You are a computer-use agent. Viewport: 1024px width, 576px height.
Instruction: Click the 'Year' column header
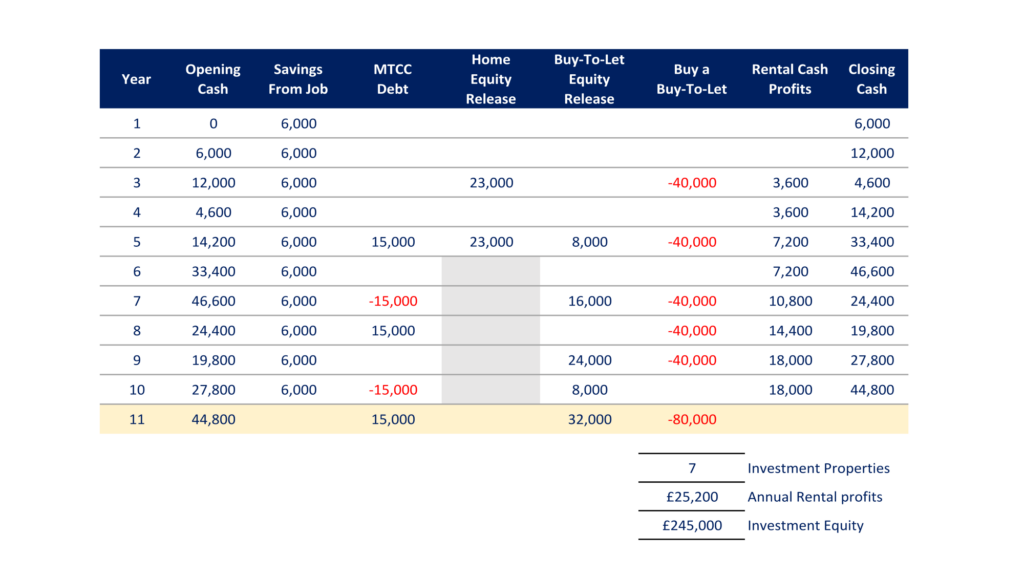click(x=136, y=79)
